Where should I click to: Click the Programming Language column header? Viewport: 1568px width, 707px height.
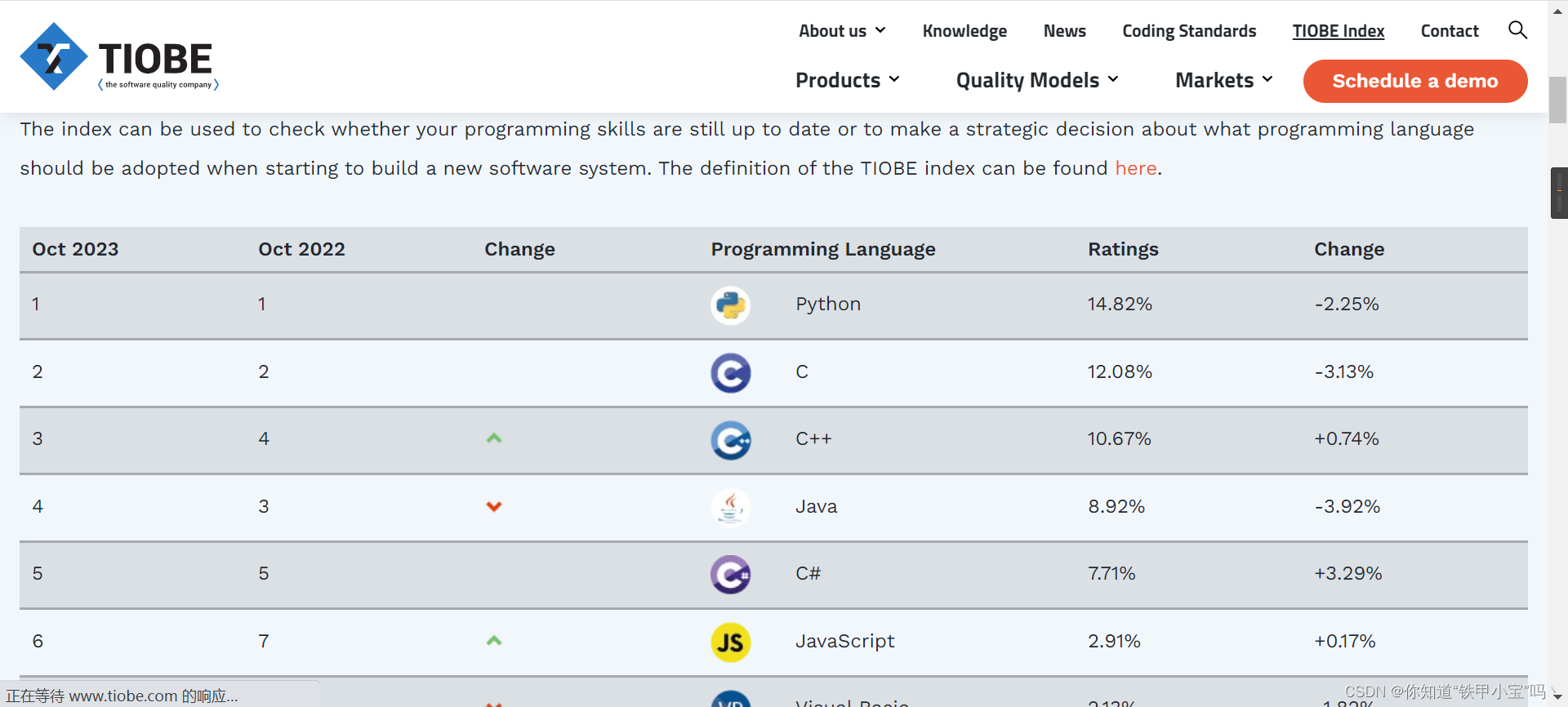(x=823, y=249)
